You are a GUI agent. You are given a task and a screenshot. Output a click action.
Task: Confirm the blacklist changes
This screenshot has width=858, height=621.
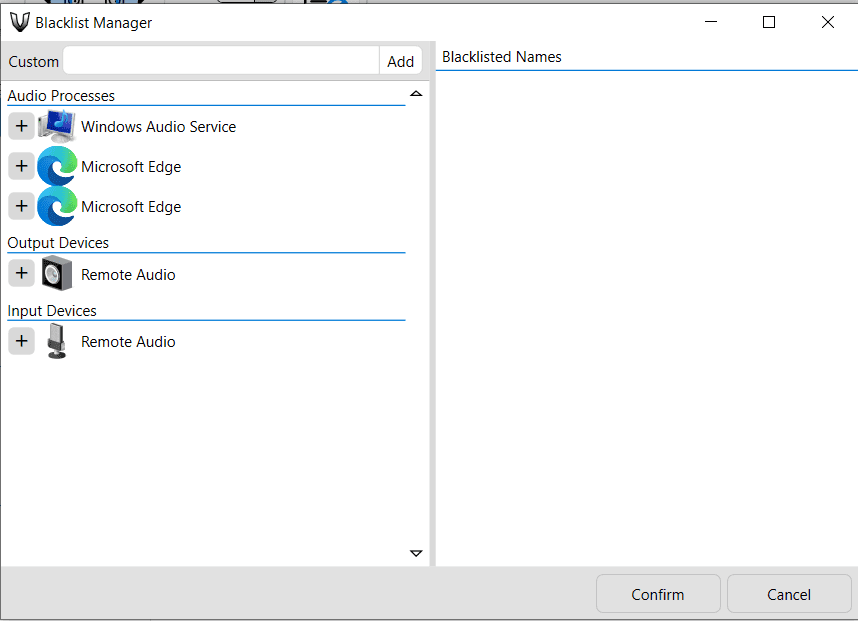[x=658, y=594]
